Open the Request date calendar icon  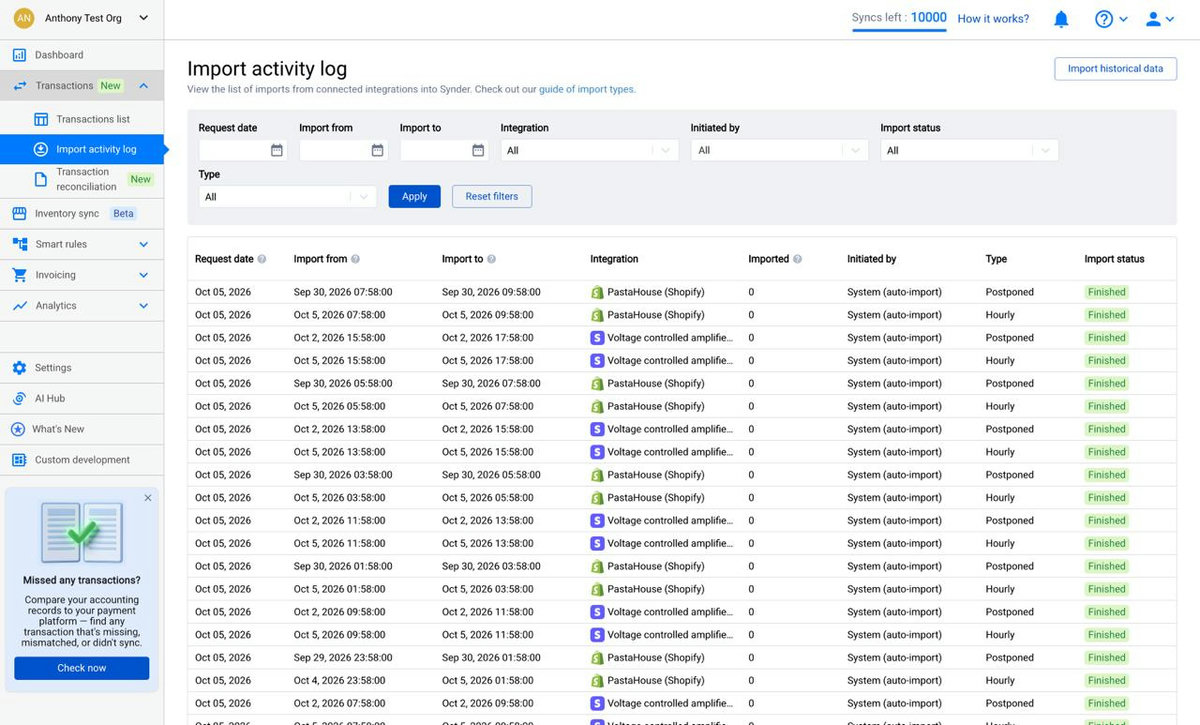tap(277, 150)
